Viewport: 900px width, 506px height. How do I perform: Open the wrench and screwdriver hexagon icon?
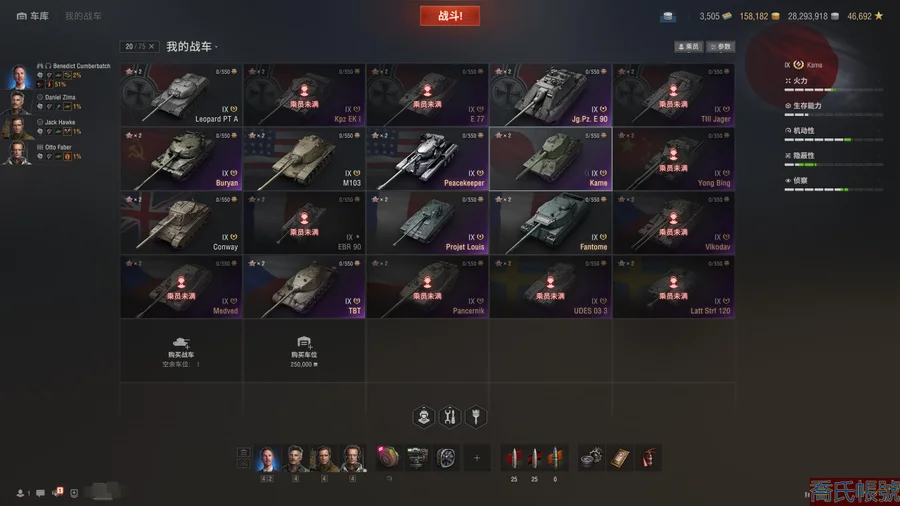click(450, 417)
